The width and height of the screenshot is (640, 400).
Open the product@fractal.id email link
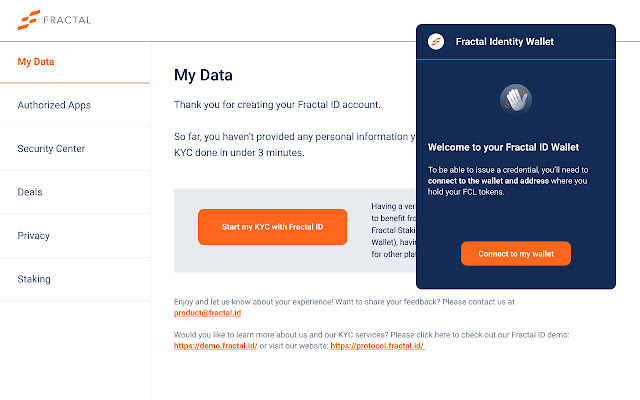[x=207, y=313]
